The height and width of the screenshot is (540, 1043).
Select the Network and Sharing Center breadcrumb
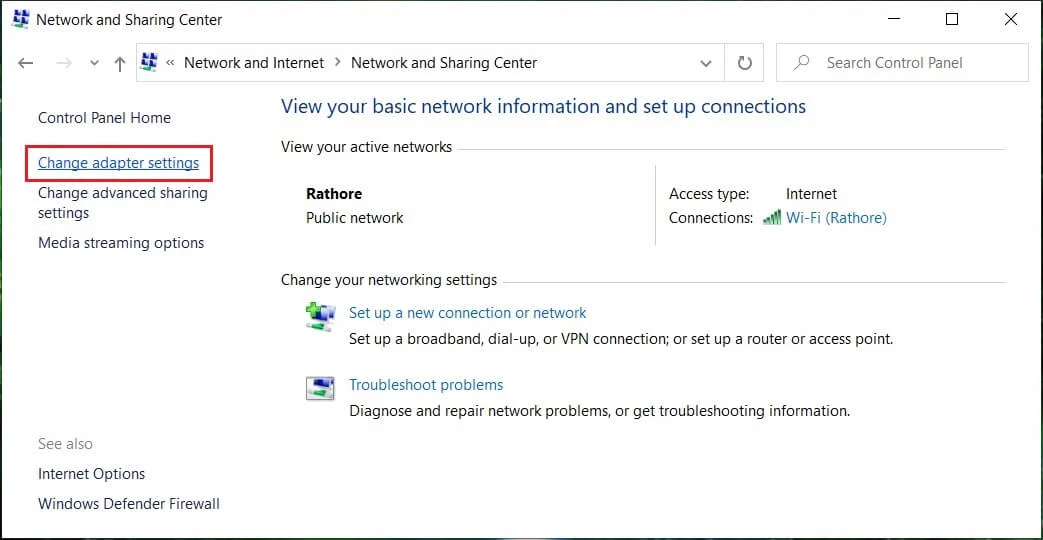[x=444, y=63]
